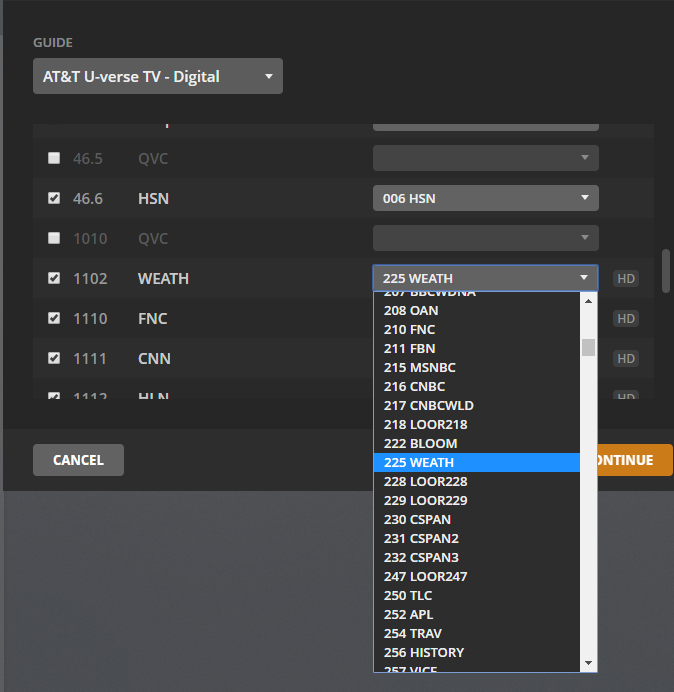Uncheck the 1110 FNC channel checkbox
674x692 pixels.
coord(54,318)
